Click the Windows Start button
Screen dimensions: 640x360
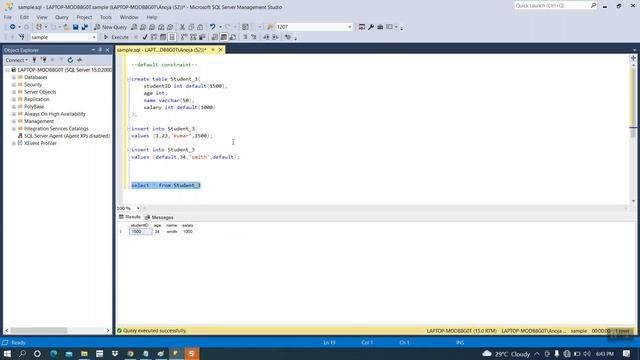[7, 353]
